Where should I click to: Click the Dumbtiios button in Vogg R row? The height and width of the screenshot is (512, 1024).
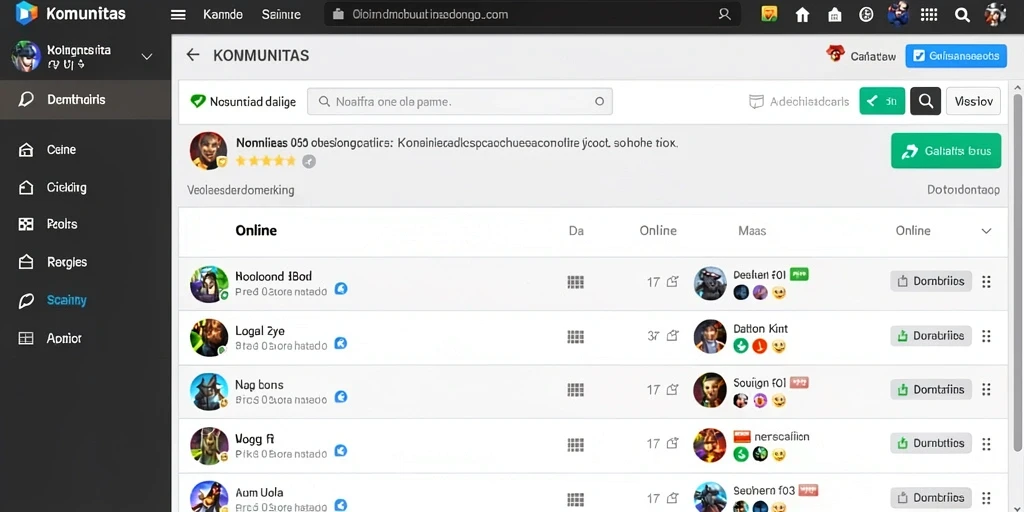pos(931,443)
